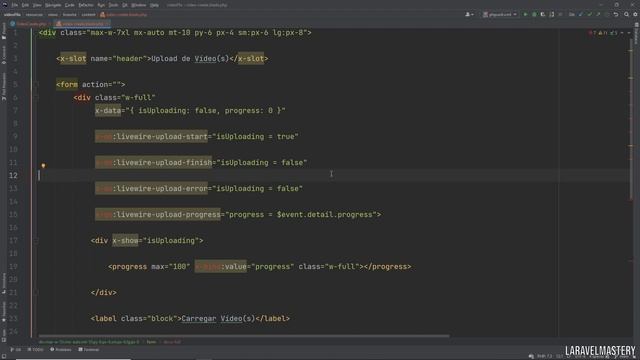640x360 pixels.
Task: Open the Pull Requests tool window
Action: [x=4, y=86]
